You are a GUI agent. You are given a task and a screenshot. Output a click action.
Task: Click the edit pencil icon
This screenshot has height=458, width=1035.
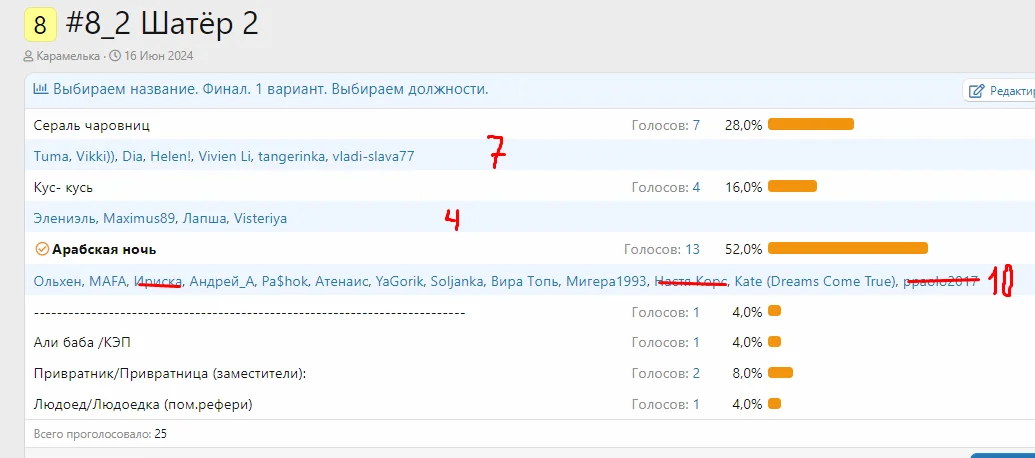(x=976, y=91)
